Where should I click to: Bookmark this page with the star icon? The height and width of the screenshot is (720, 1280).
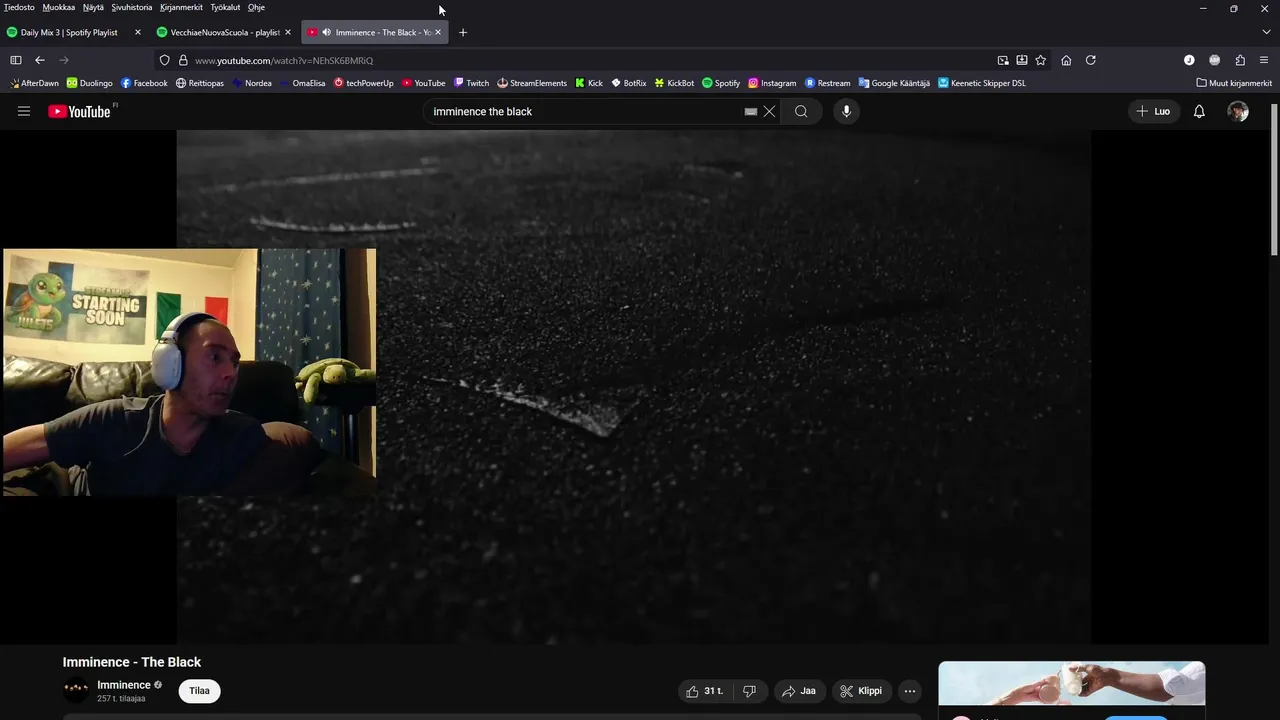(1040, 60)
